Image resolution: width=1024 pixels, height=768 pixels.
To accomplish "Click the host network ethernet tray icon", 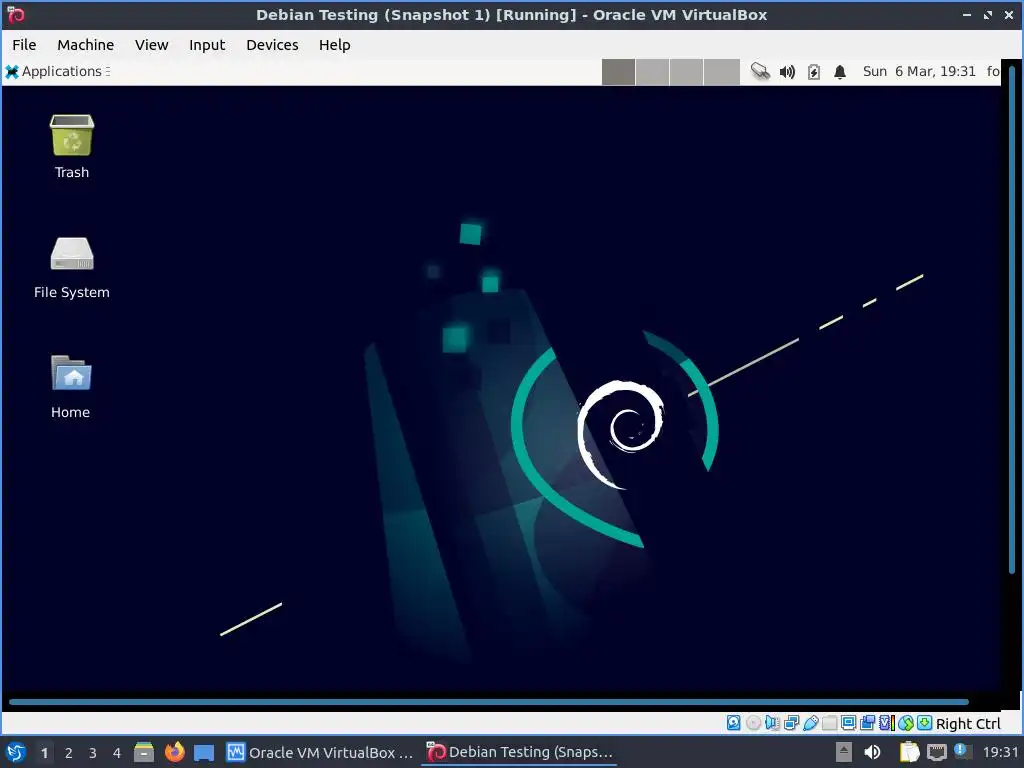I will [x=936, y=753].
